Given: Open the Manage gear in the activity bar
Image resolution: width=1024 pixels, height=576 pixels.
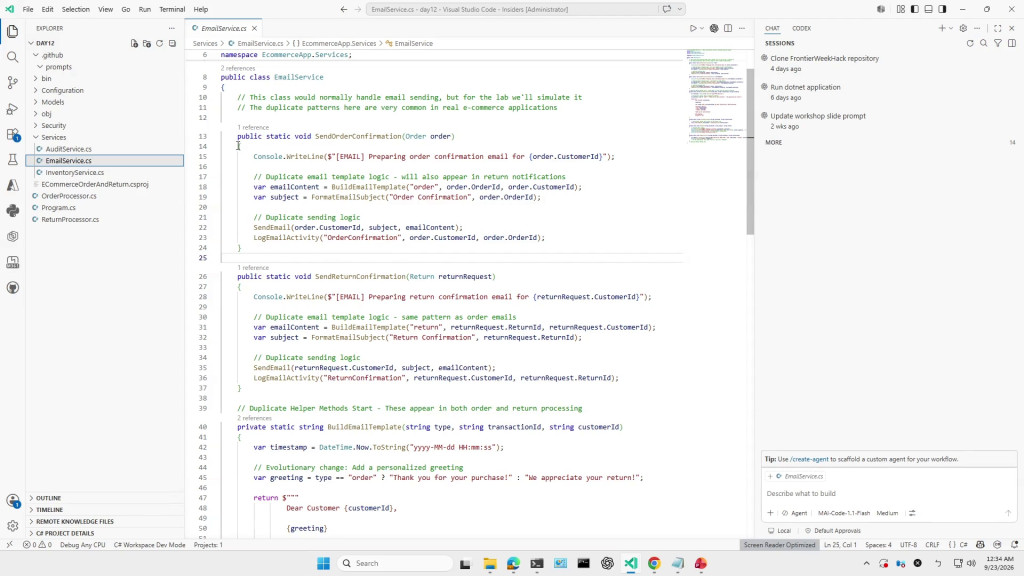Looking at the screenshot, I should [12, 526].
